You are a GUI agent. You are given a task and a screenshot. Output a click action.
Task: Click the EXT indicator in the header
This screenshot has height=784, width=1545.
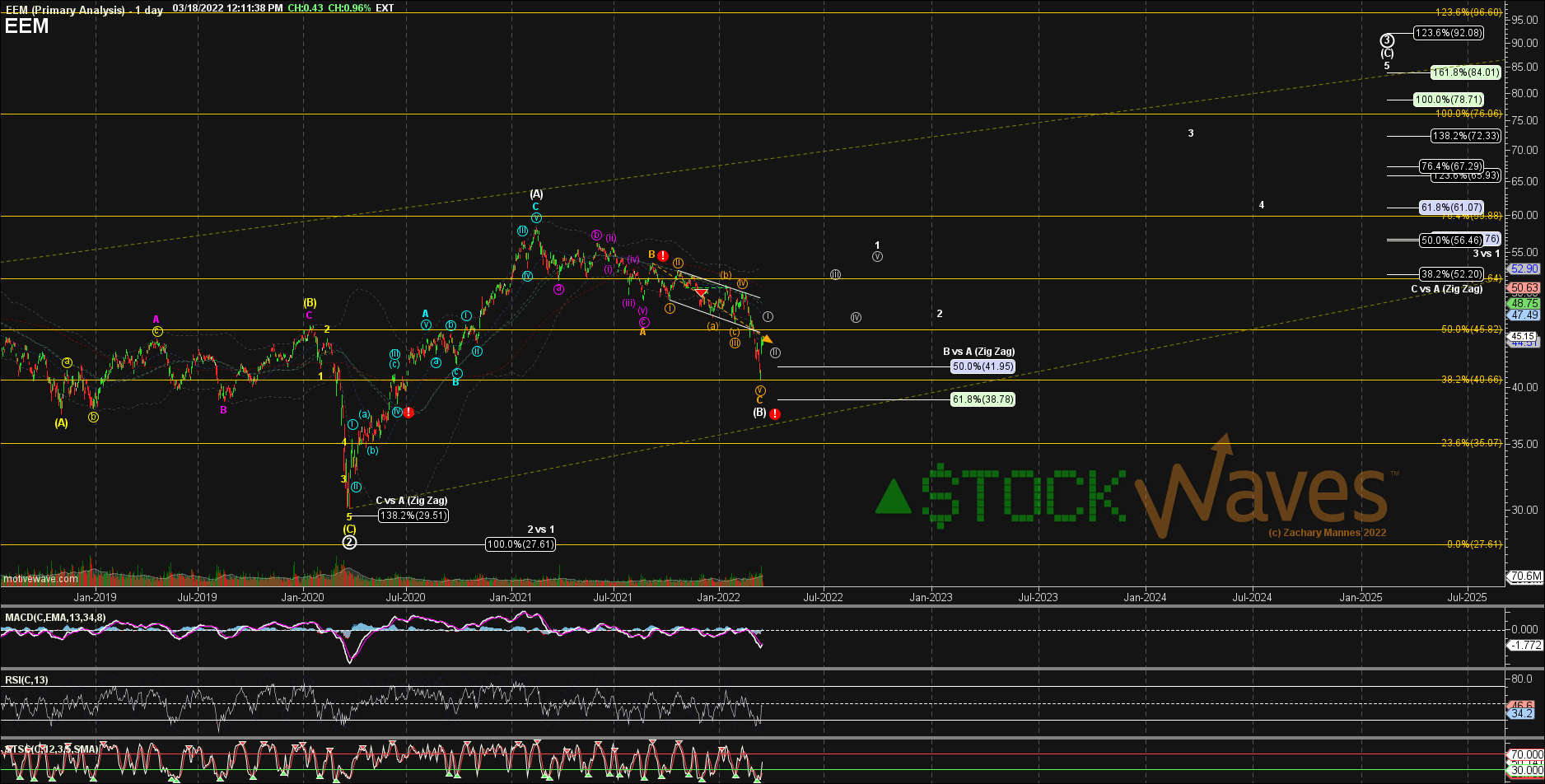point(385,8)
